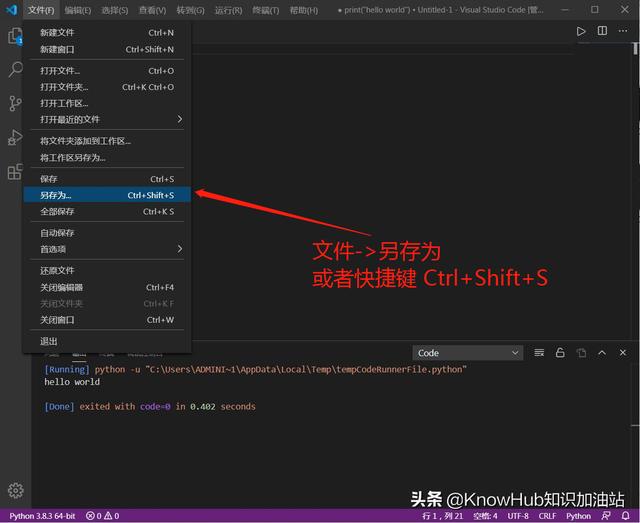
Task: Expand the 首选项 submenu
Action: (x=107, y=249)
